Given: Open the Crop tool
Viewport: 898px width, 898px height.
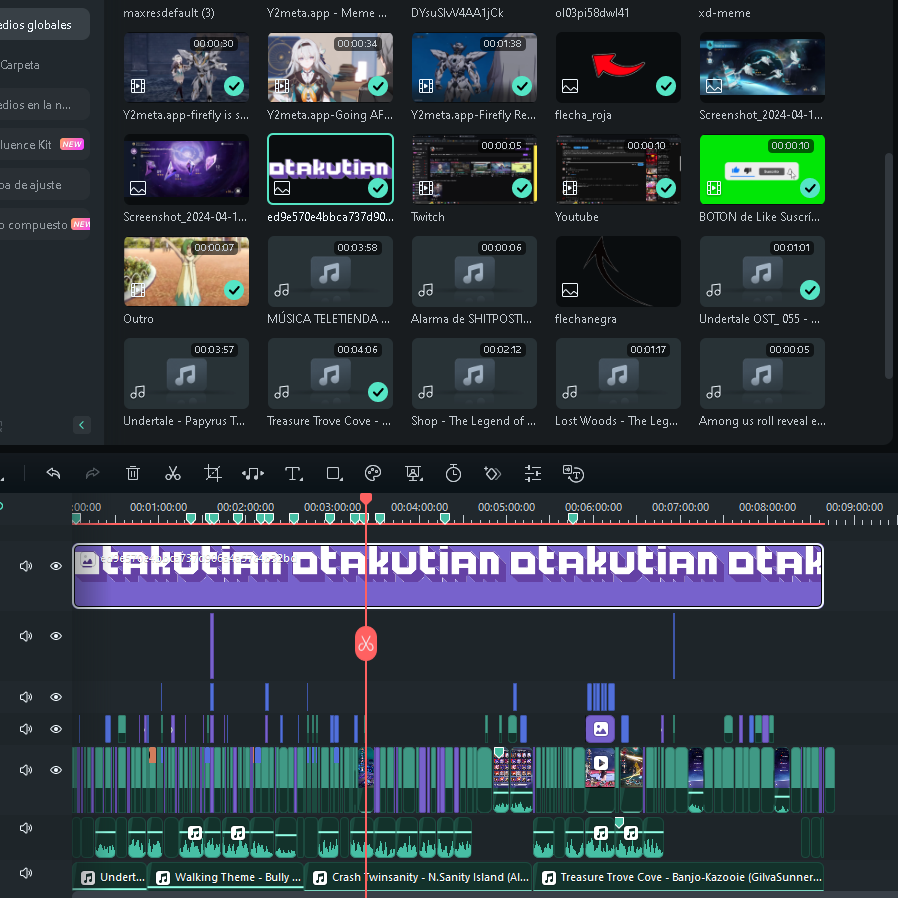Looking at the screenshot, I should [x=213, y=473].
